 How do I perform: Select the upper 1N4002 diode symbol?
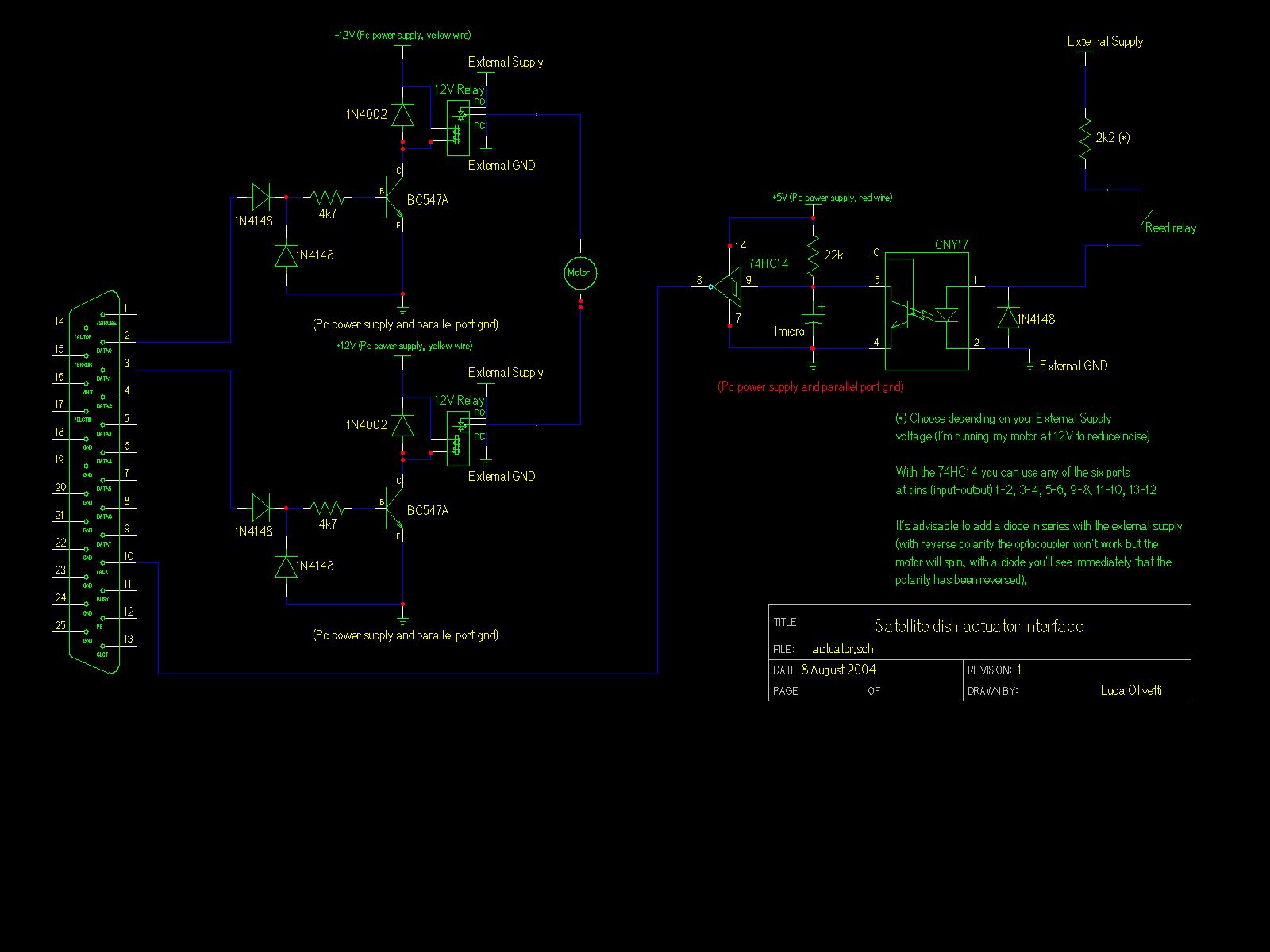point(403,115)
